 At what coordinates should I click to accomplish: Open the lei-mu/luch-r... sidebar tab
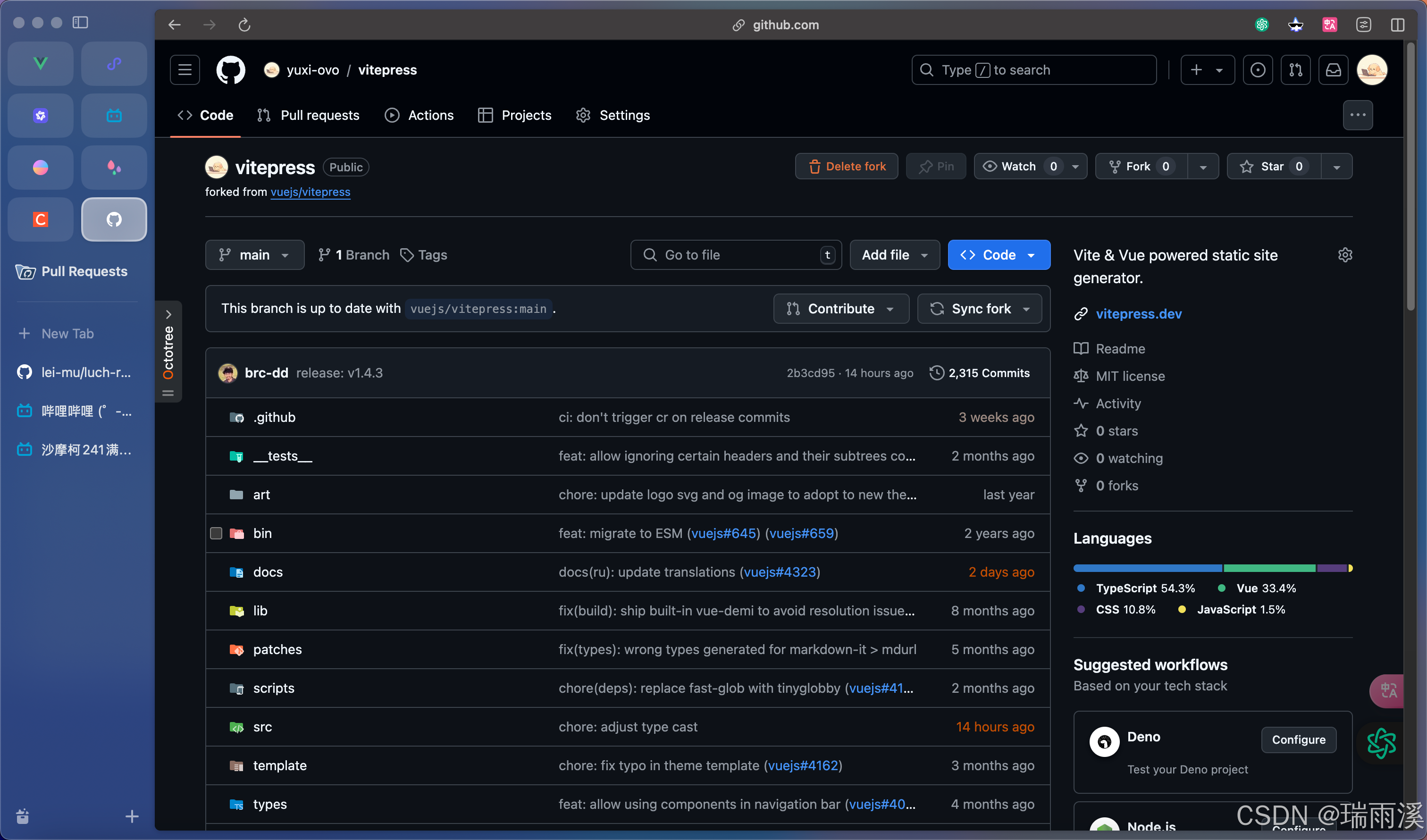click(76, 372)
